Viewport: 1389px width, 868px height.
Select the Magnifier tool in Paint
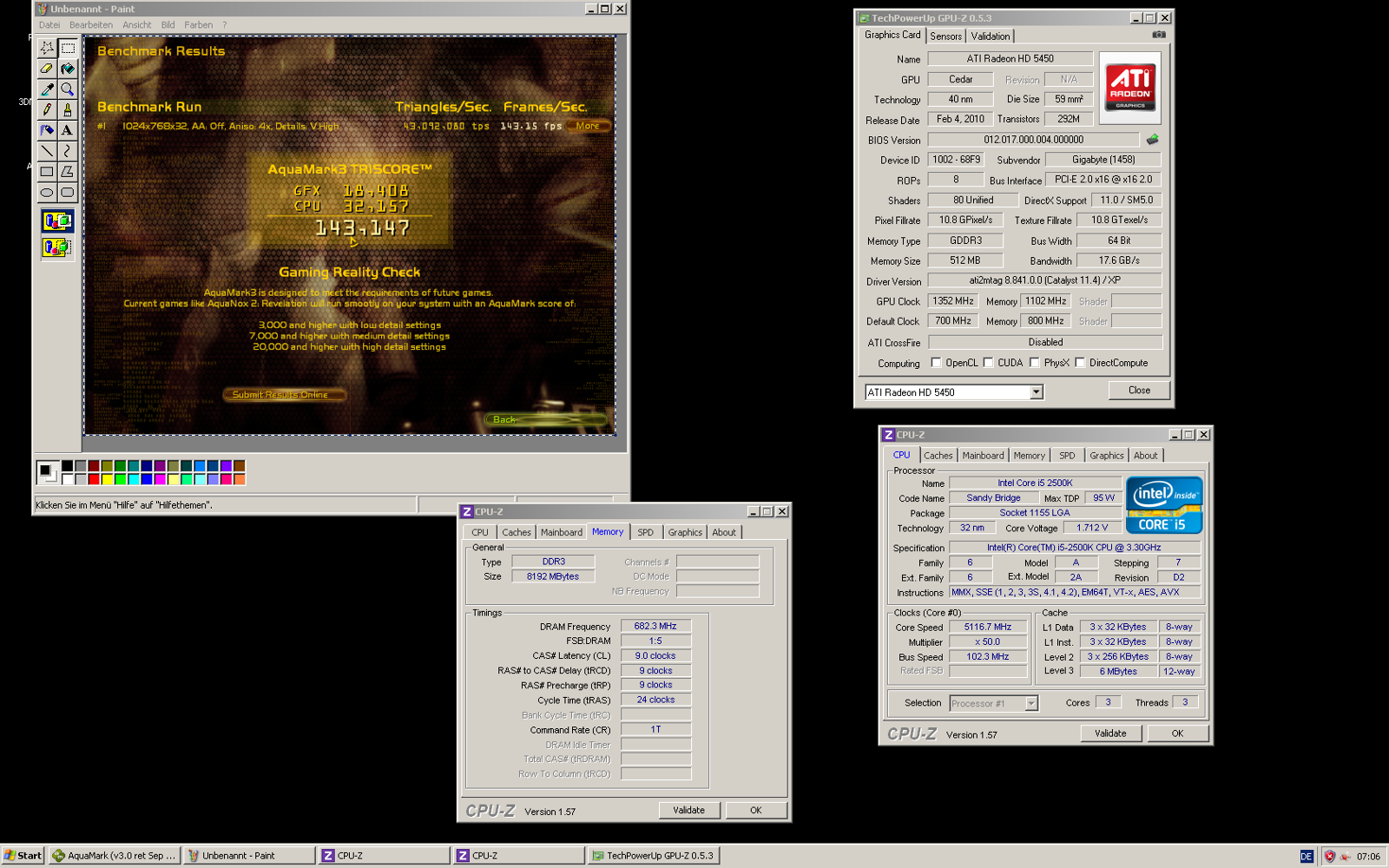point(68,89)
